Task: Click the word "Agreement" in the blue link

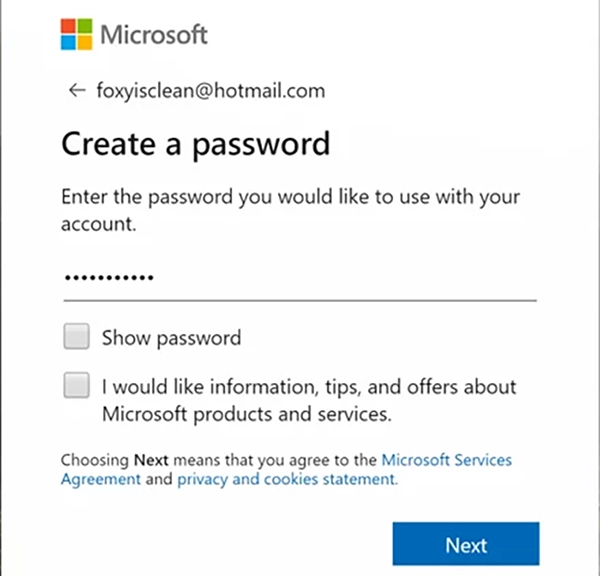Action: (101, 479)
